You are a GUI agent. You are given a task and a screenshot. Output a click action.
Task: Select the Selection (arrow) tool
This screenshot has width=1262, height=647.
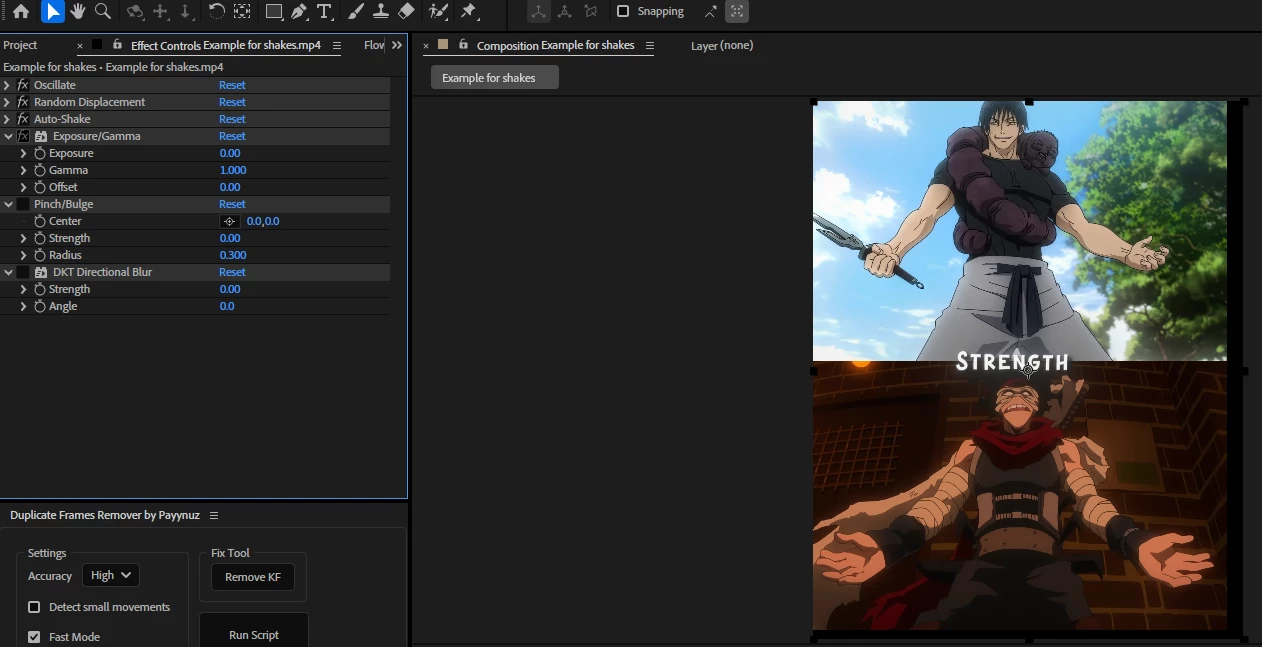53,12
